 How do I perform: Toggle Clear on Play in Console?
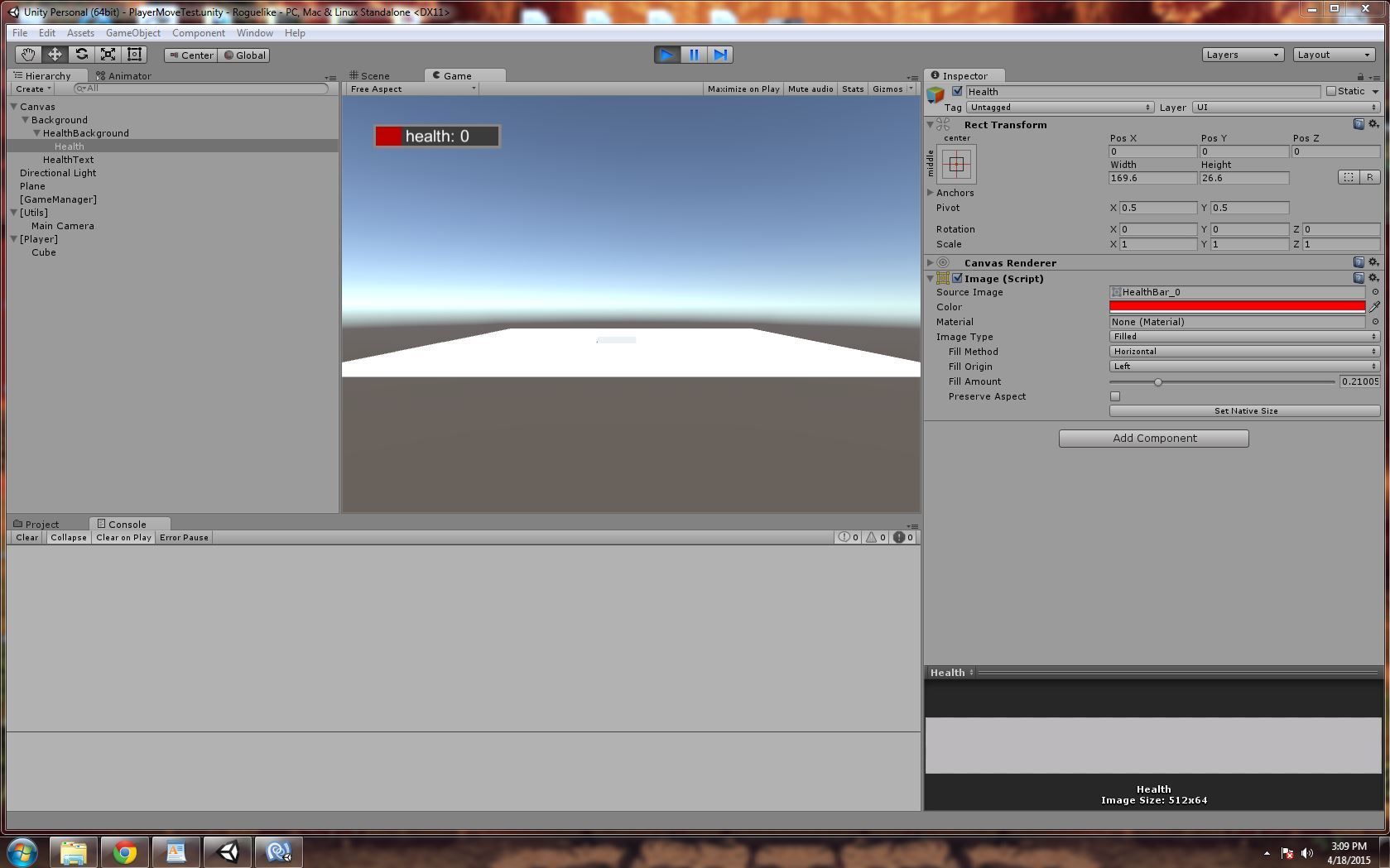click(x=123, y=537)
